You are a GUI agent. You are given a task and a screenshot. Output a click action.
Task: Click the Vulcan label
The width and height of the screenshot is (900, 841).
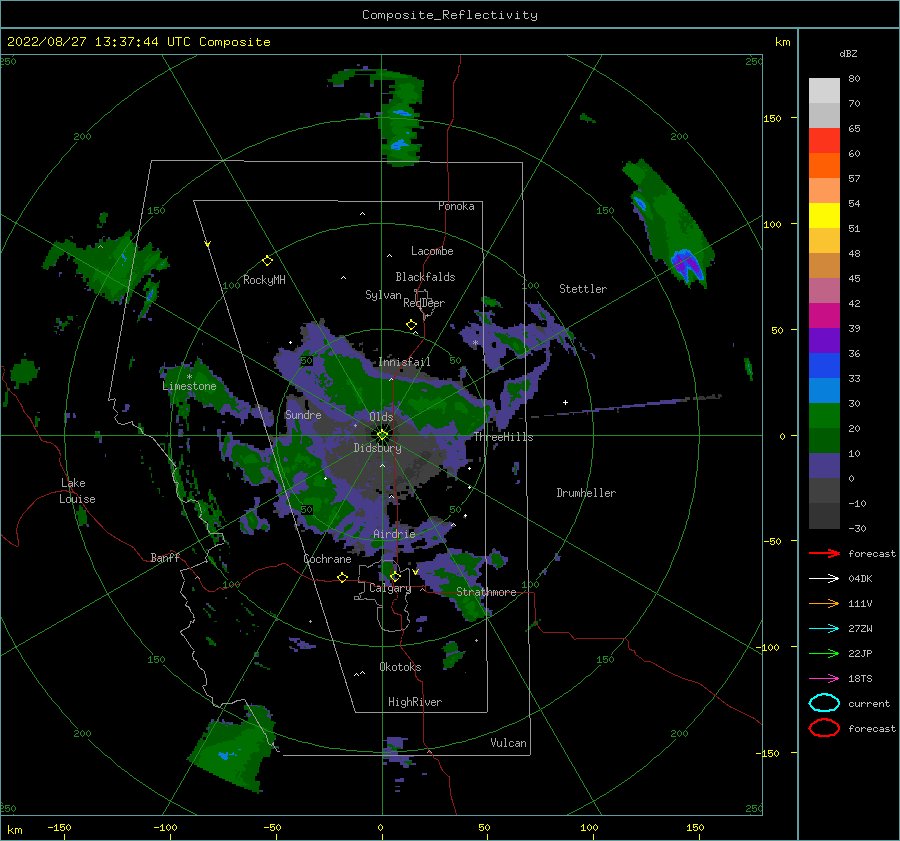(x=508, y=743)
